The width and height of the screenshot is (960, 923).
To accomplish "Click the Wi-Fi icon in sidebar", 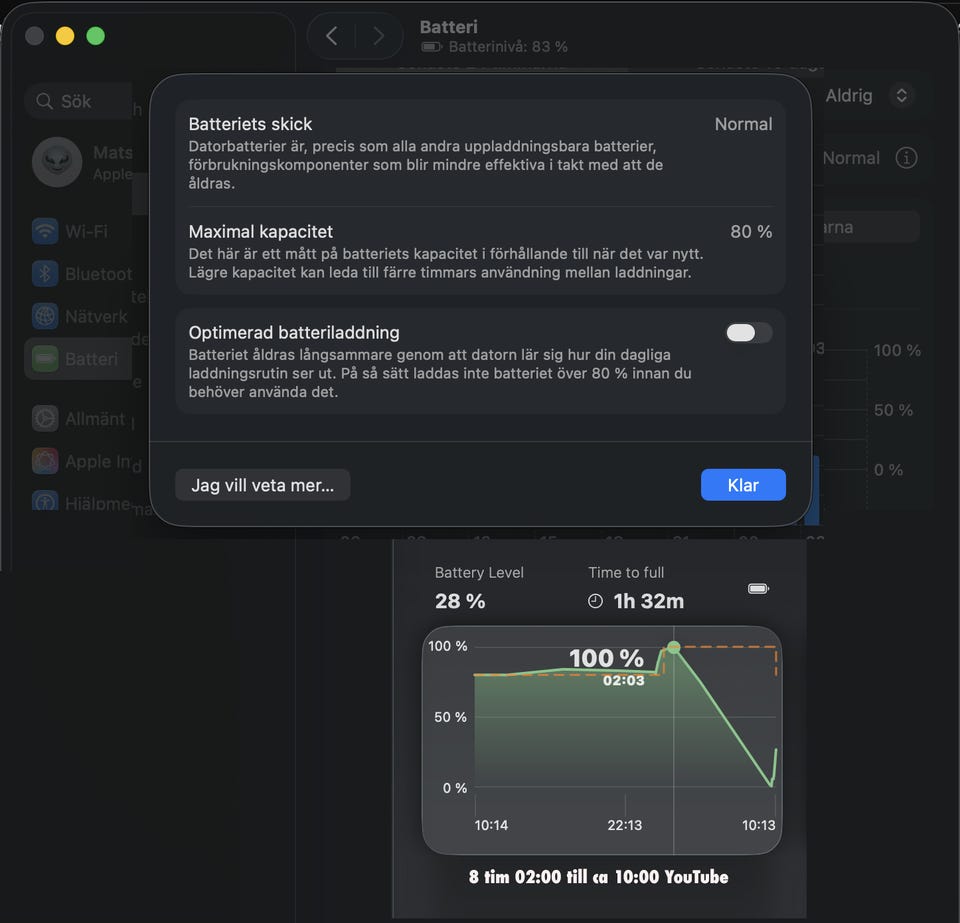I will [x=45, y=231].
